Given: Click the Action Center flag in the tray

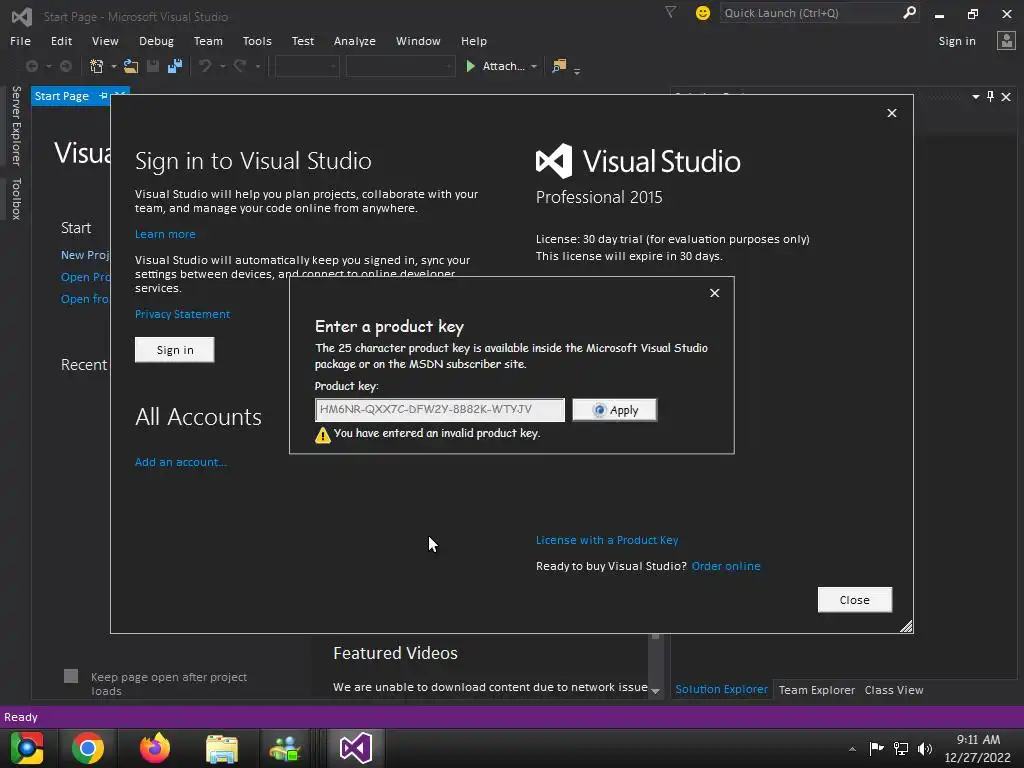Looking at the screenshot, I should click(876, 748).
